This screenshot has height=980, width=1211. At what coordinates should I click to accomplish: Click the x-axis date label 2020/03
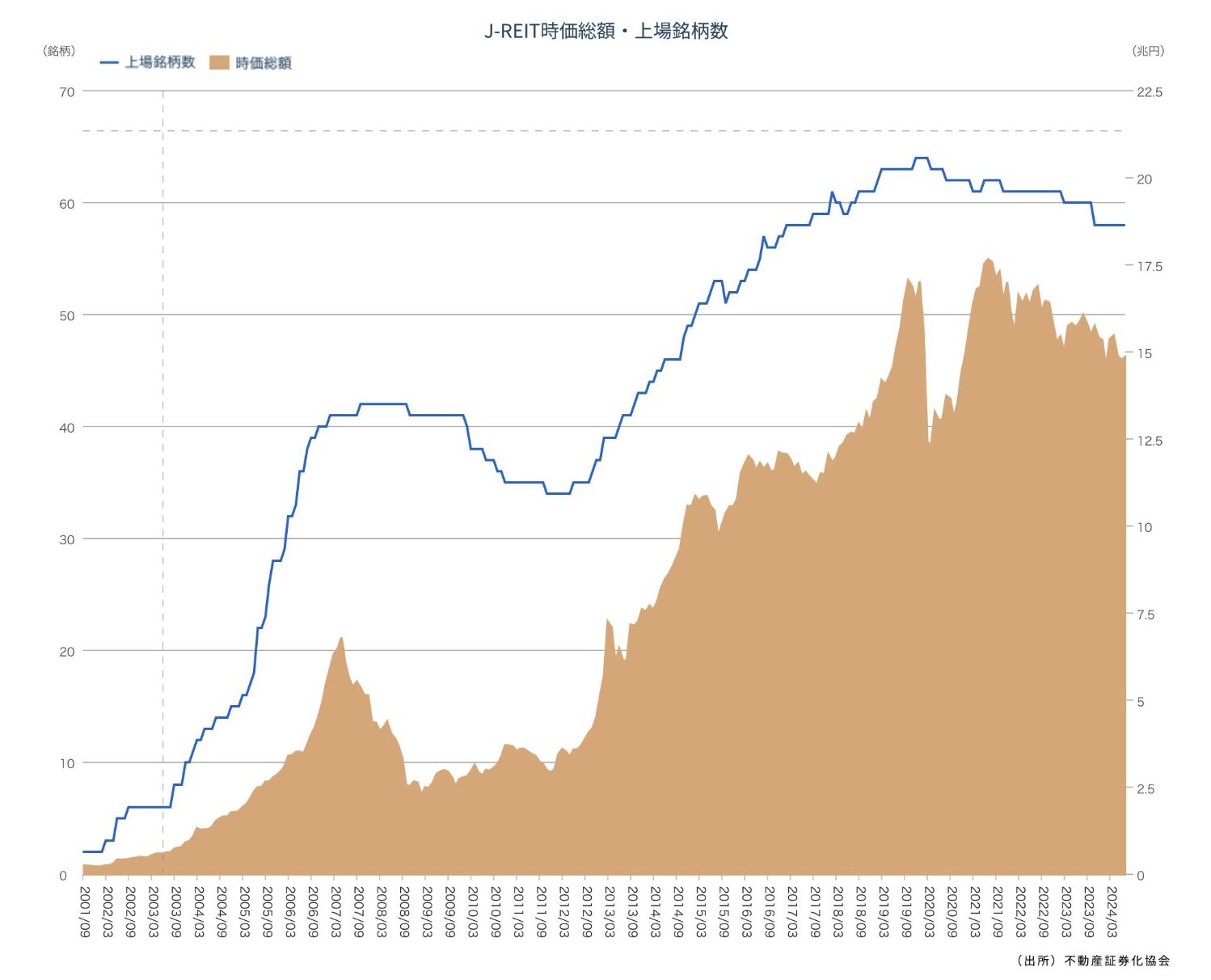click(929, 912)
